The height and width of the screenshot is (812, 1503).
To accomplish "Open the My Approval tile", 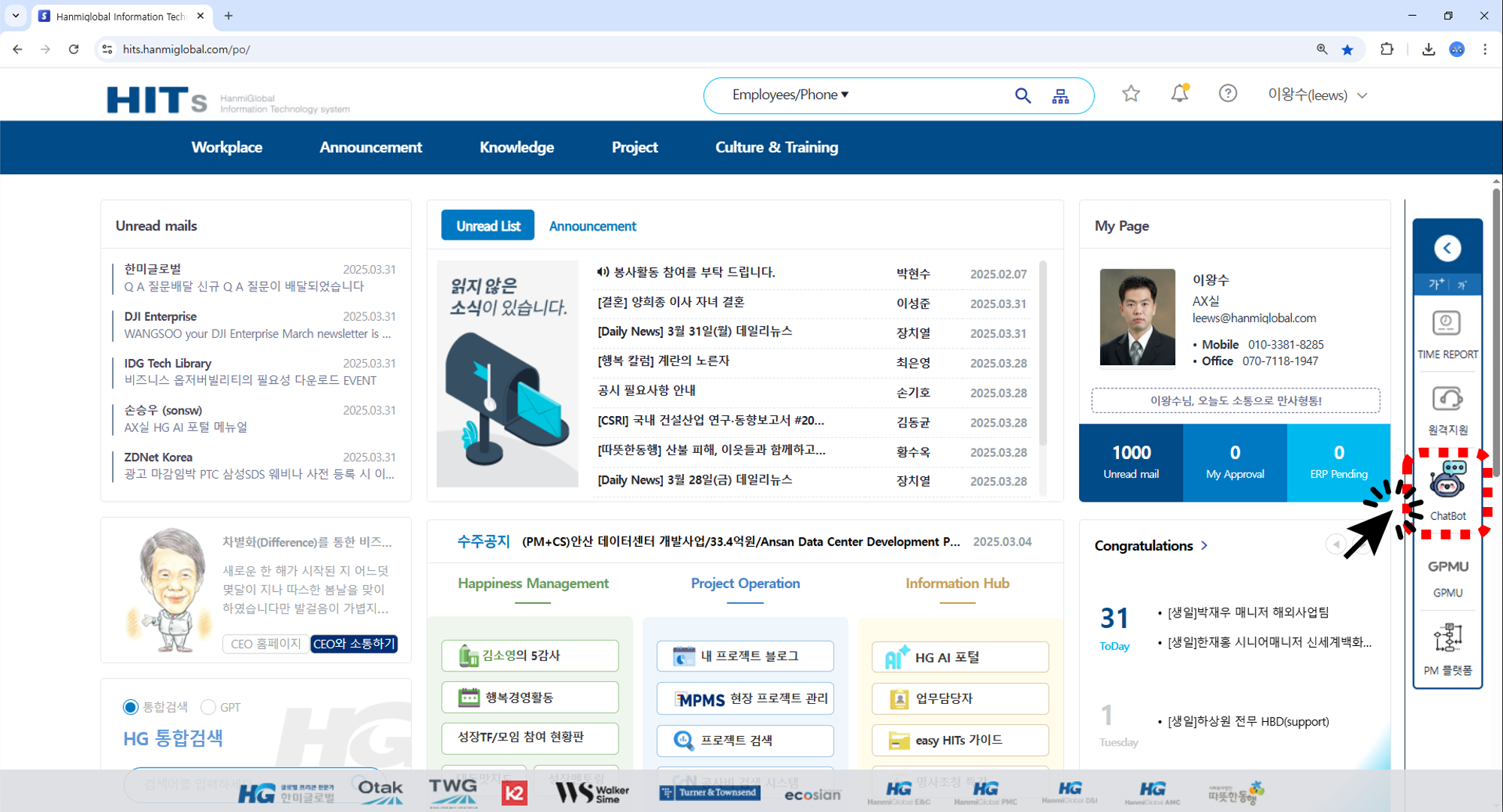I will click(1235, 462).
